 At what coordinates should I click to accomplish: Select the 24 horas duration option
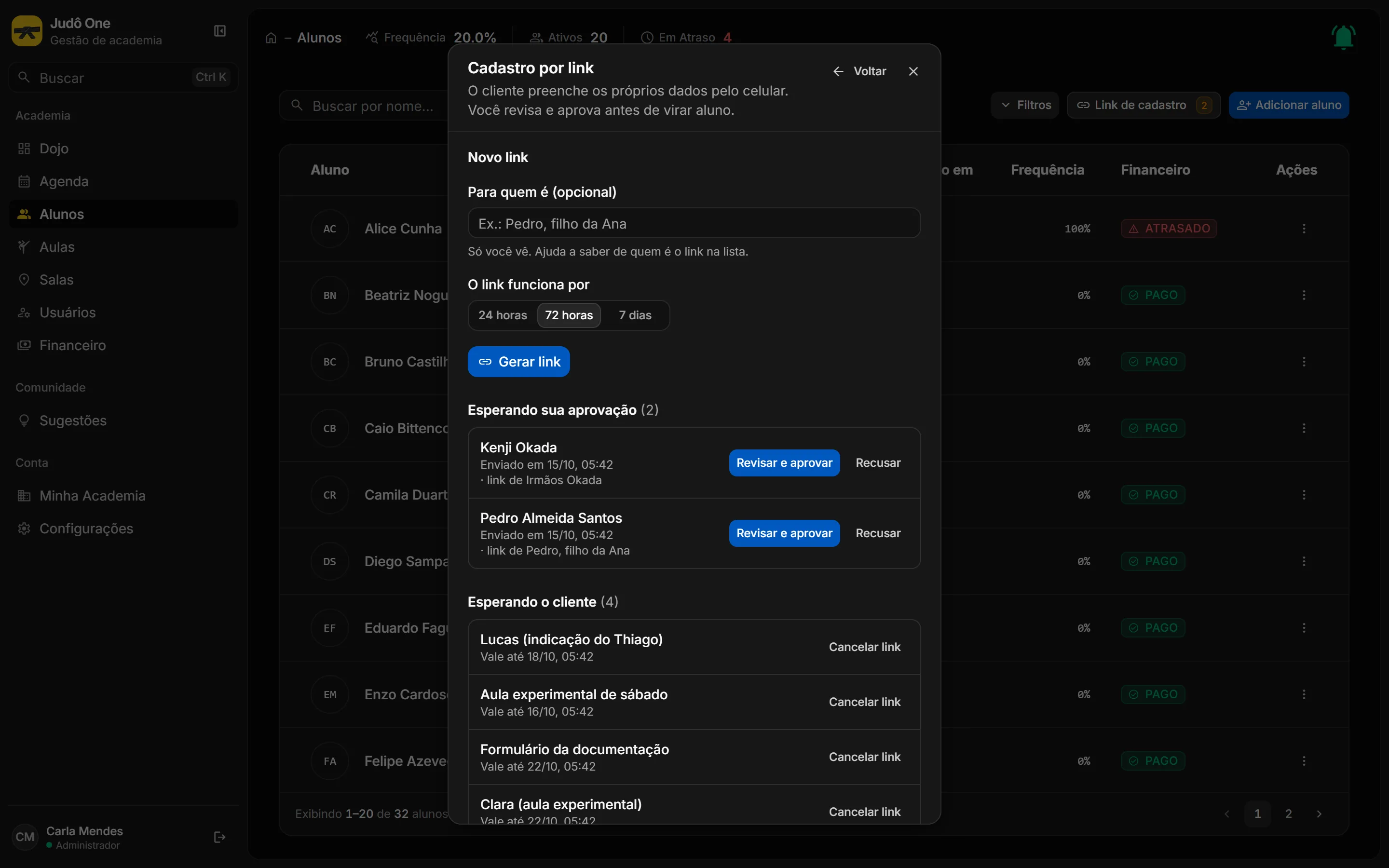[x=503, y=315]
